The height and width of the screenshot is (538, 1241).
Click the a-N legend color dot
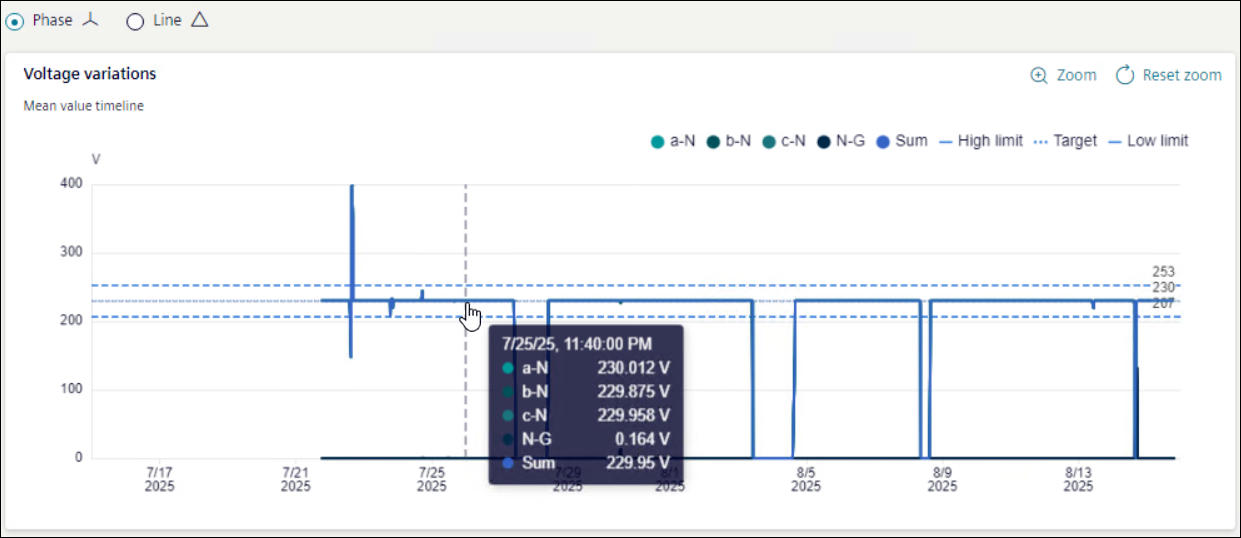[x=657, y=141]
